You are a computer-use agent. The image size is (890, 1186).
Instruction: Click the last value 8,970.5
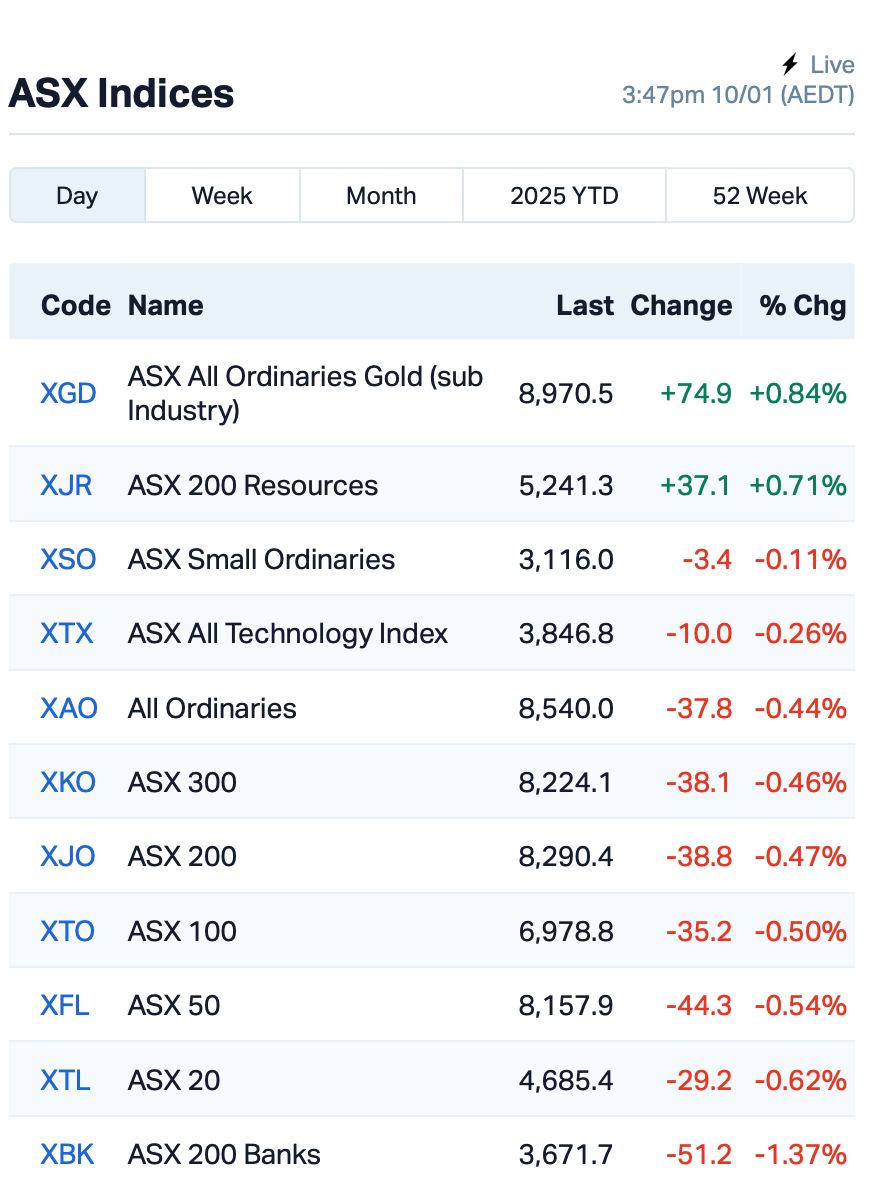pyautogui.click(x=566, y=393)
